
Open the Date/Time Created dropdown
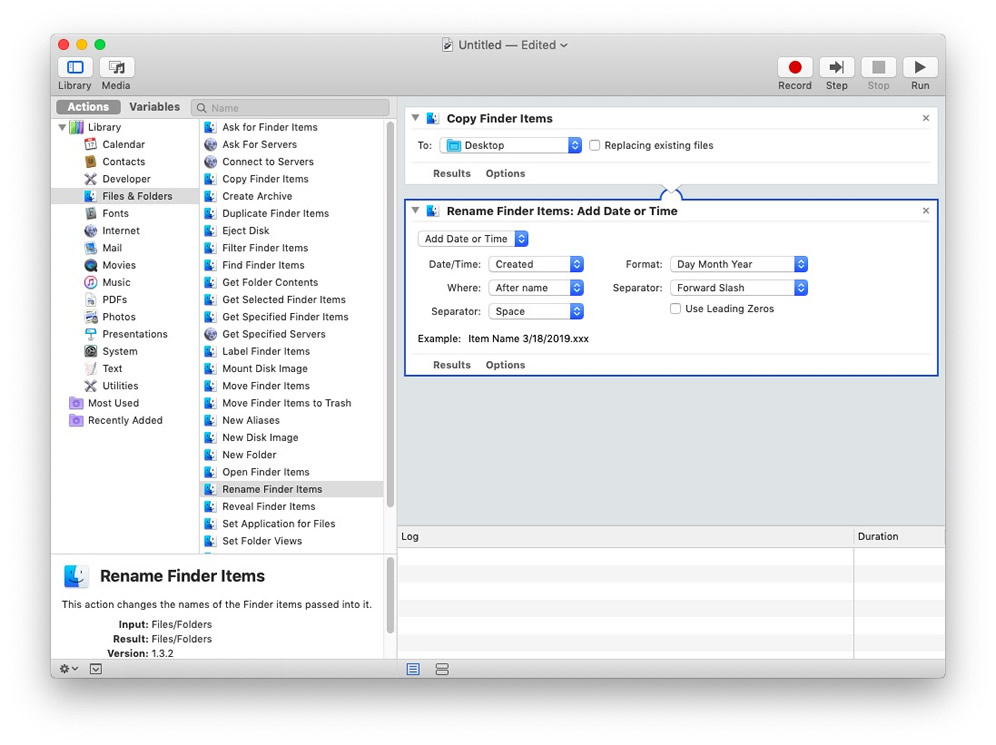tap(535, 264)
